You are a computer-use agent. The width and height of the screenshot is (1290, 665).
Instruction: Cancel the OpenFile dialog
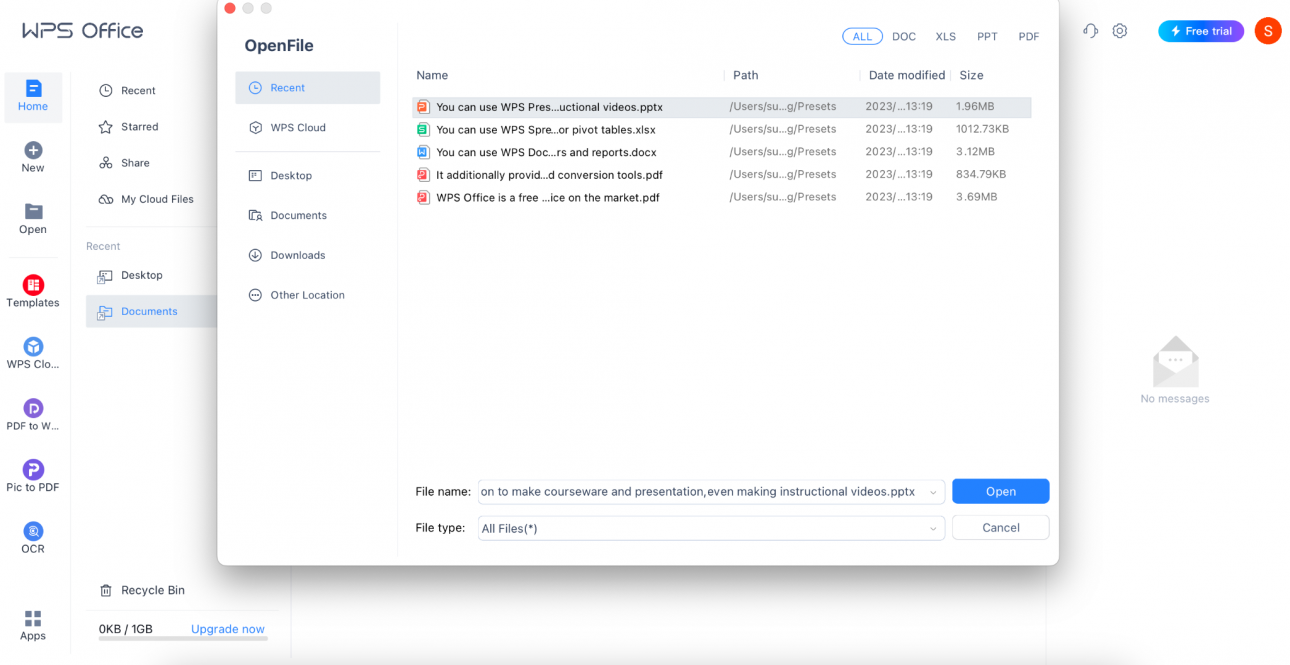click(x=1000, y=527)
